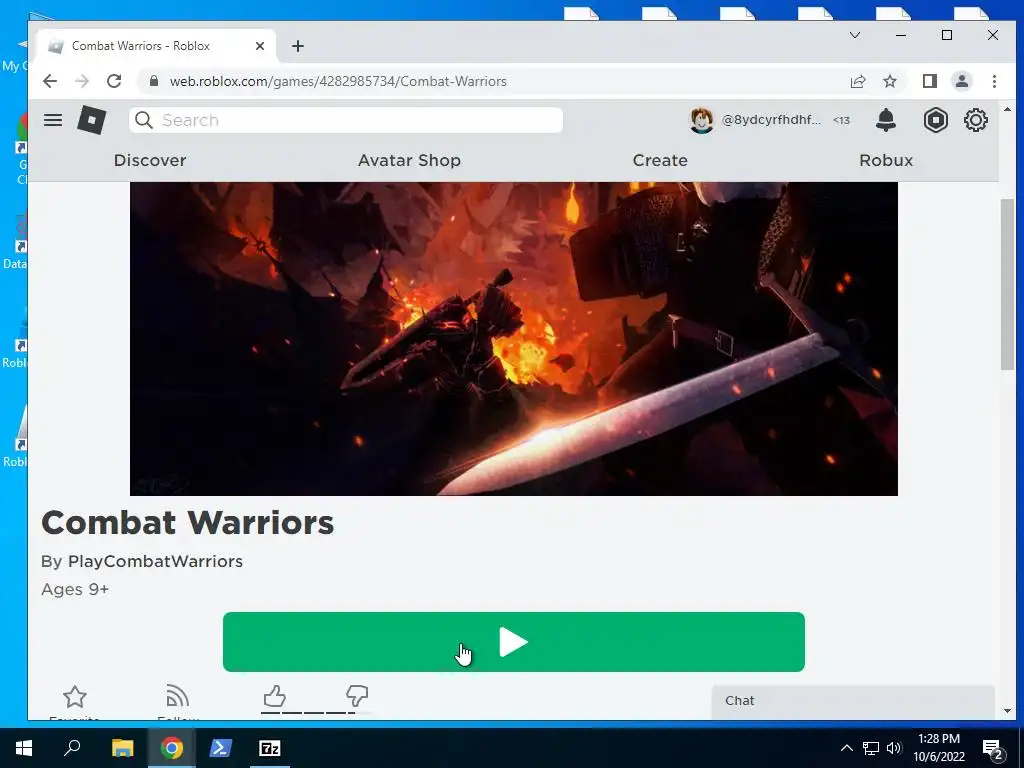Image resolution: width=1024 pixels, height=768 pixels.
Task: Open File Explorer from taskbar
Action: [122, 748]
